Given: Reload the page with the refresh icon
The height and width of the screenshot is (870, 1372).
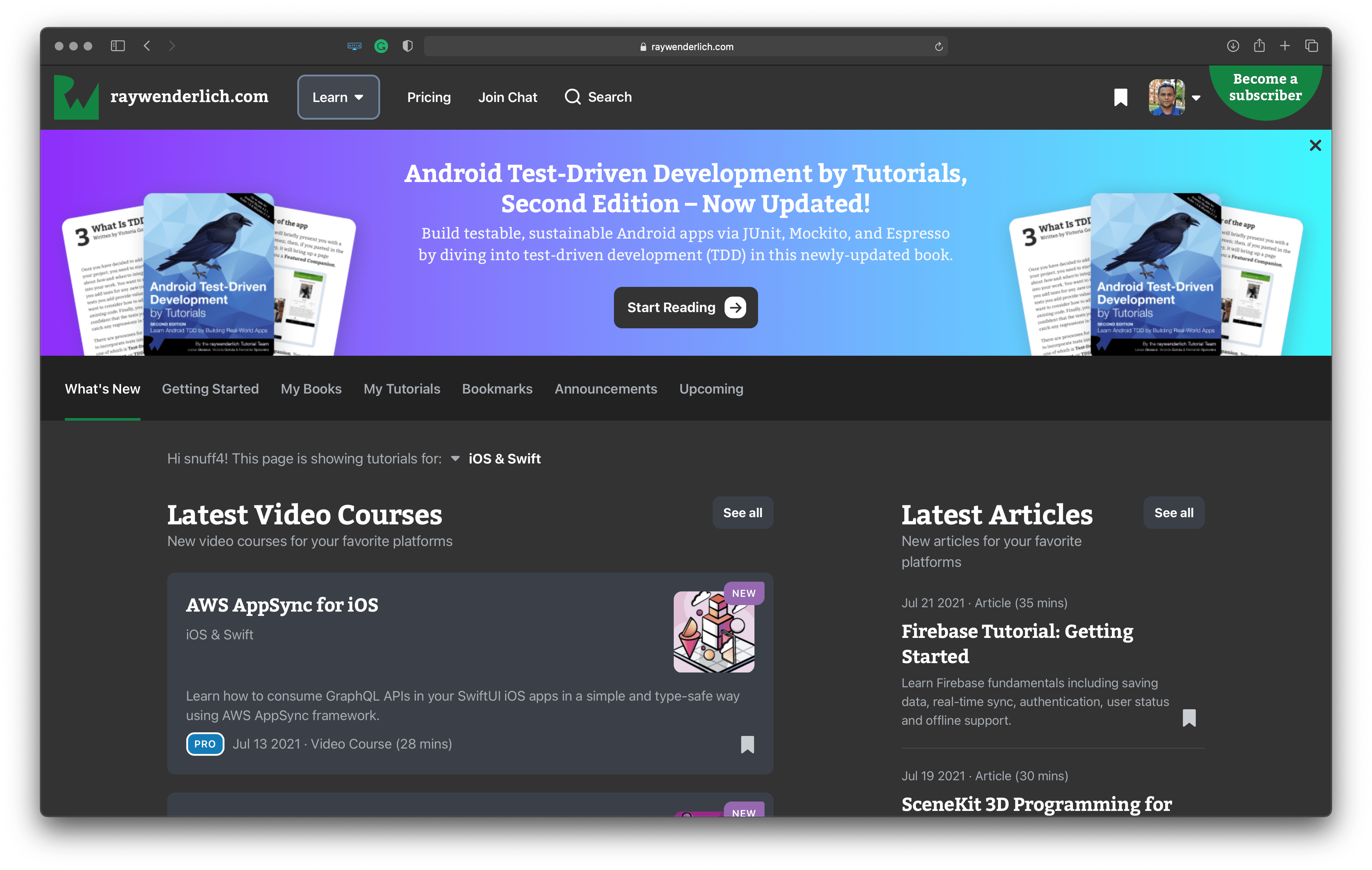Looking at the screenshot, I should 939,47.
